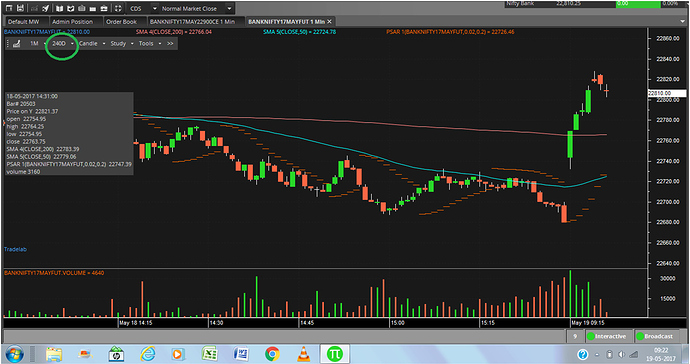Open the 240D period dropdown
This screenshot has height=364, width=690.
63,44
